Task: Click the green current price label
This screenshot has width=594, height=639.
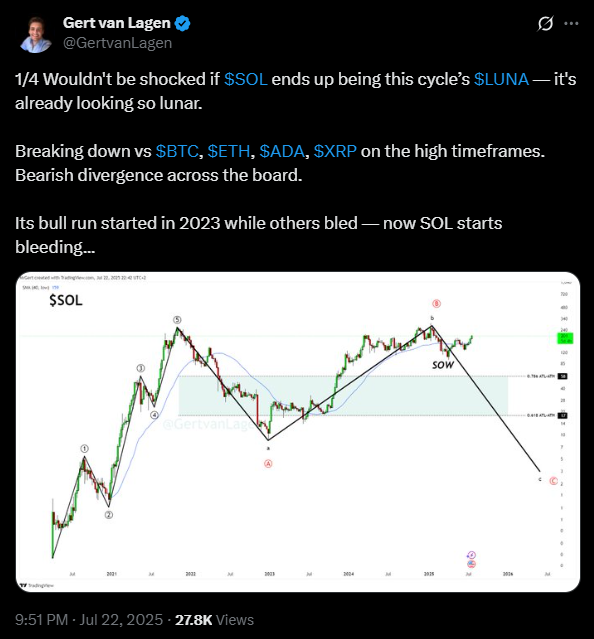Action: (x=565, y=338)
